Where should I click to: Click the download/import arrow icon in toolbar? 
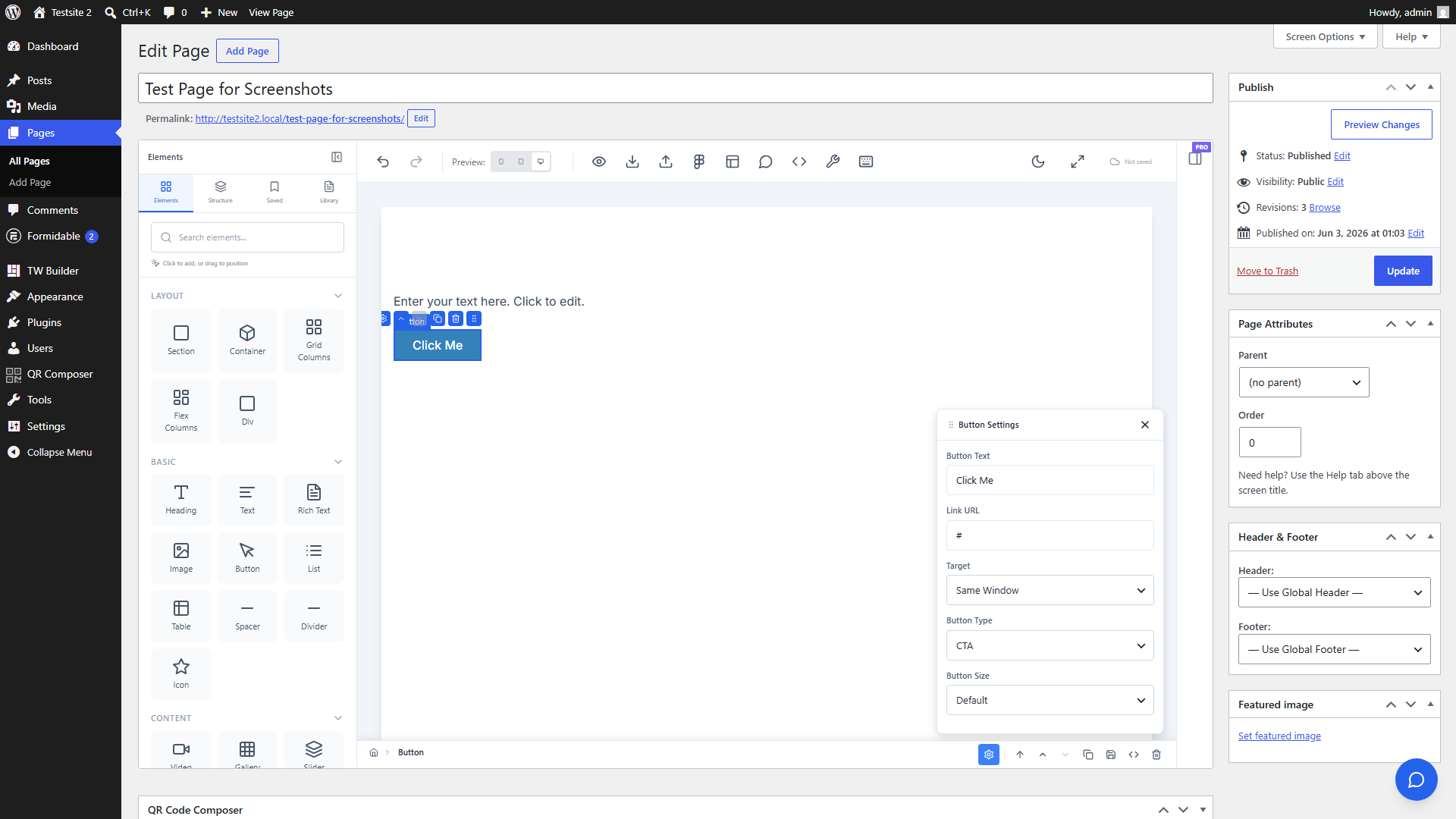(632, 162)
